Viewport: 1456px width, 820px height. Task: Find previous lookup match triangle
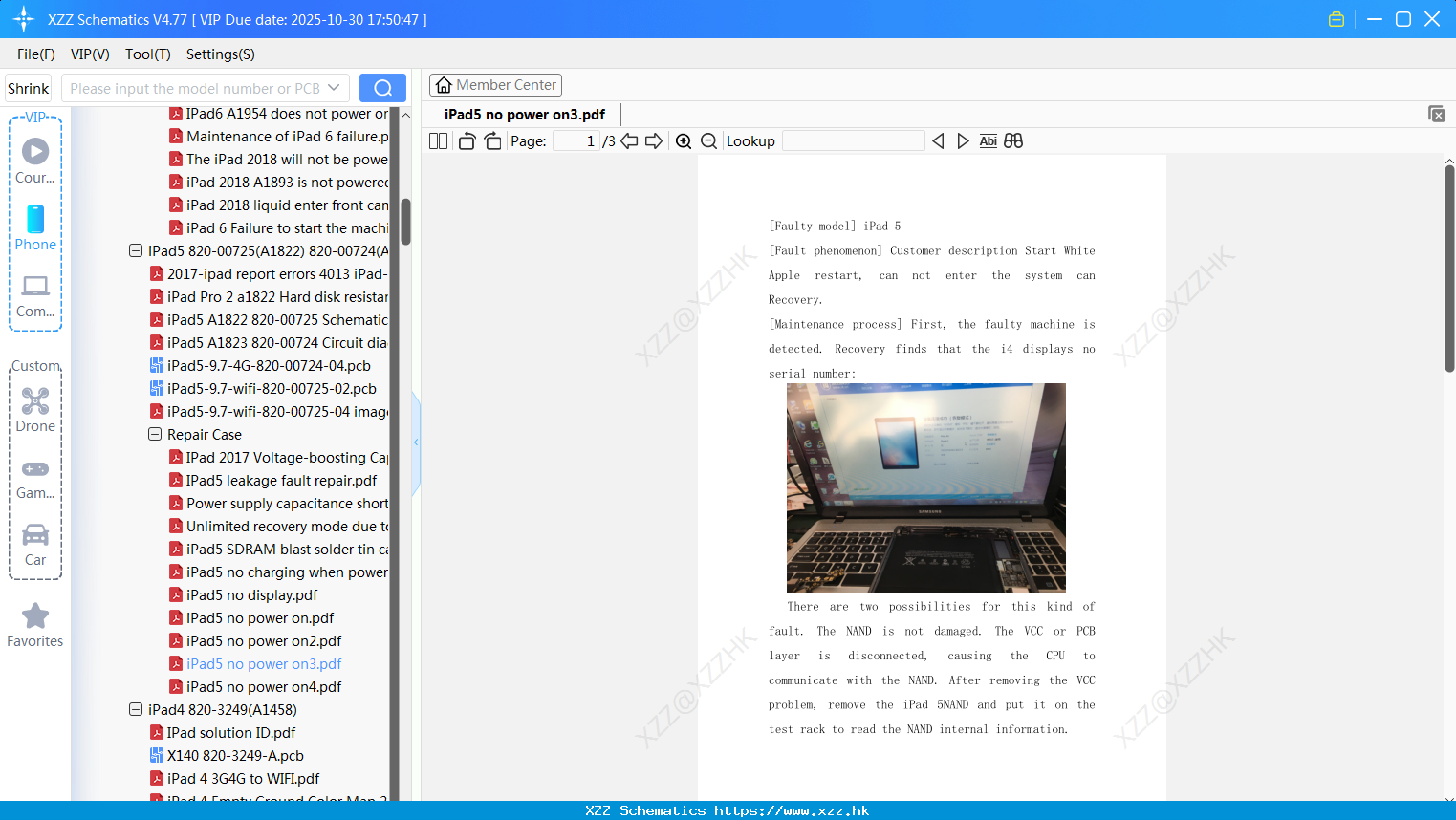[938, 141]
